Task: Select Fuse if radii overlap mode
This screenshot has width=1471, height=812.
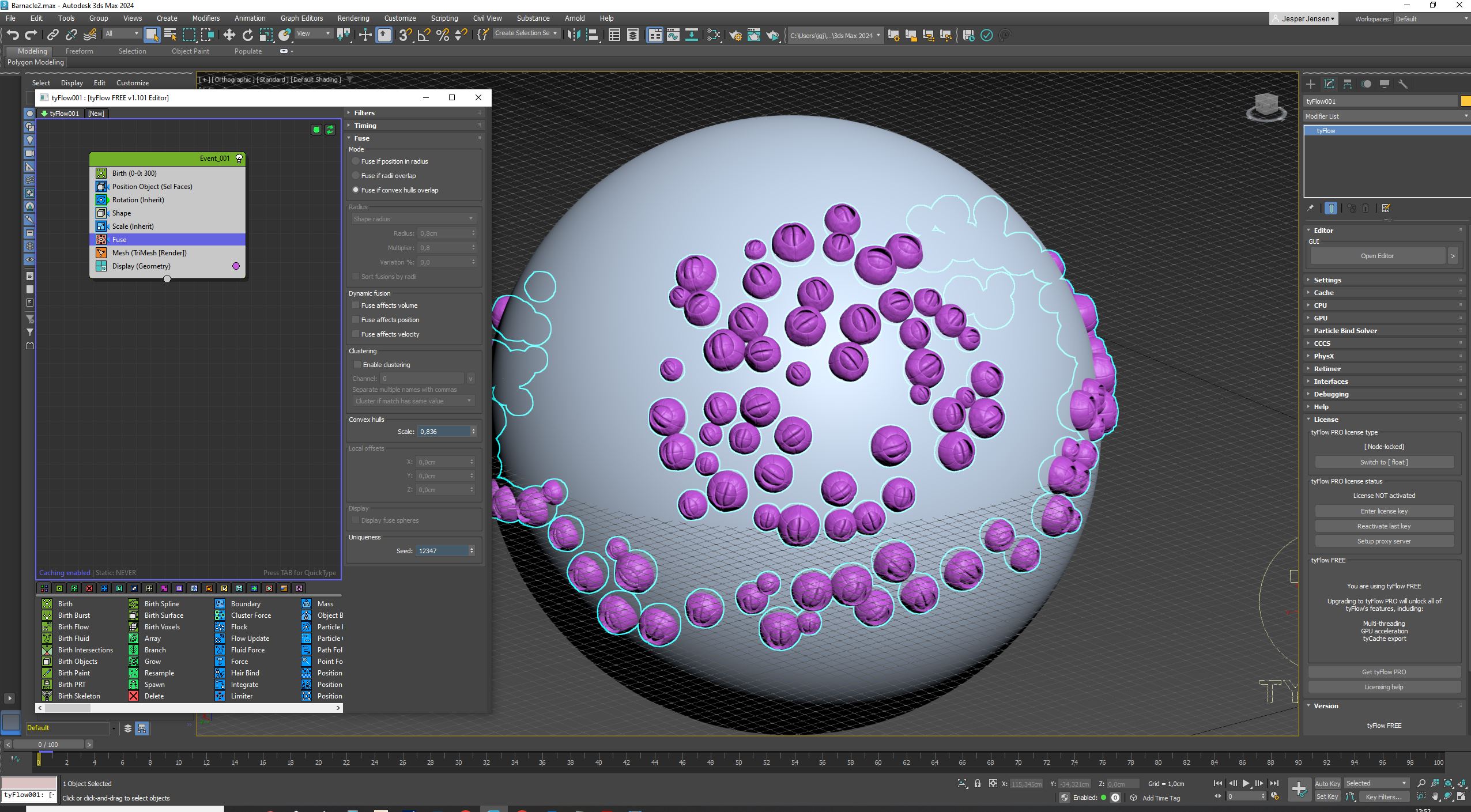Action: (x=356, y=176)
